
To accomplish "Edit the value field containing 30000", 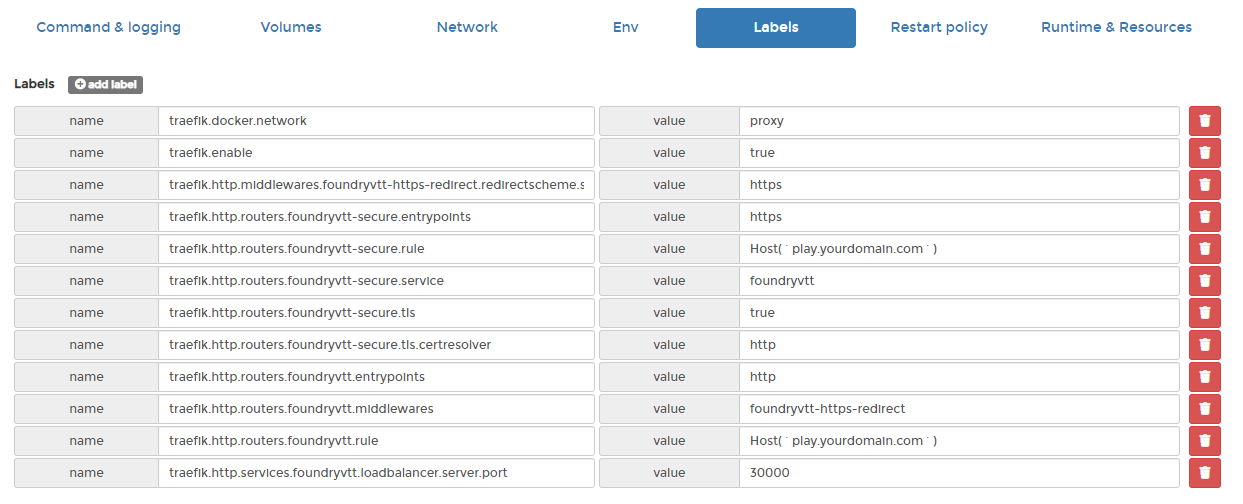I will pyautogui.click(x=958, y=473).
